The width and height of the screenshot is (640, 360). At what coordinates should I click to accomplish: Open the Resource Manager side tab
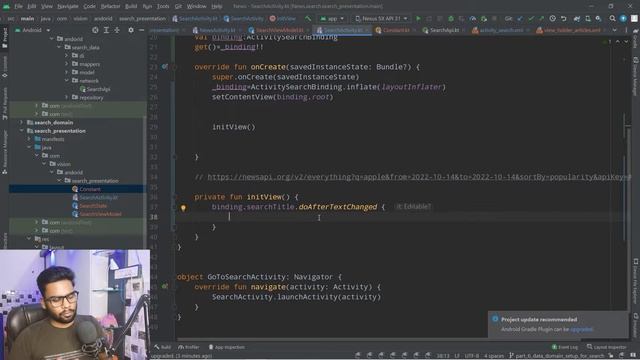[4, 152]
